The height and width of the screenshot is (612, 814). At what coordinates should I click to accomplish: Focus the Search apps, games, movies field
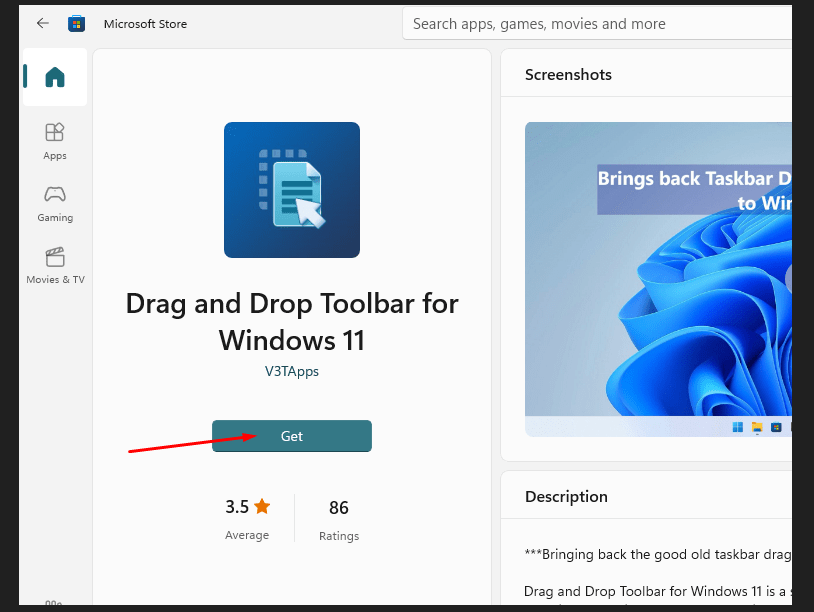pyautogui.click(x=600, y=24)
